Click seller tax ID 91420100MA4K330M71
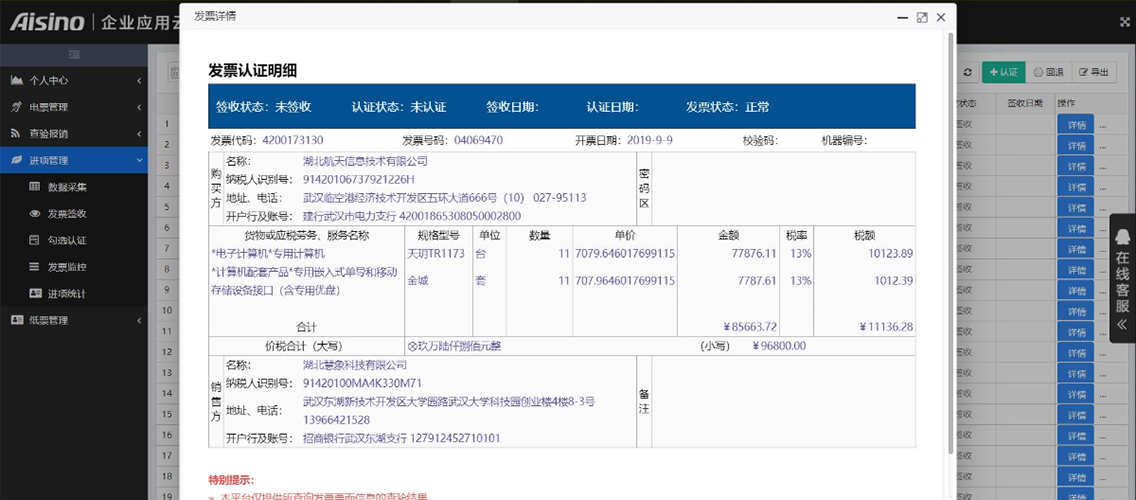Image resolution: width=1136 pixels, height=500 pixels. pyautogui.click(x=362, y=383)
